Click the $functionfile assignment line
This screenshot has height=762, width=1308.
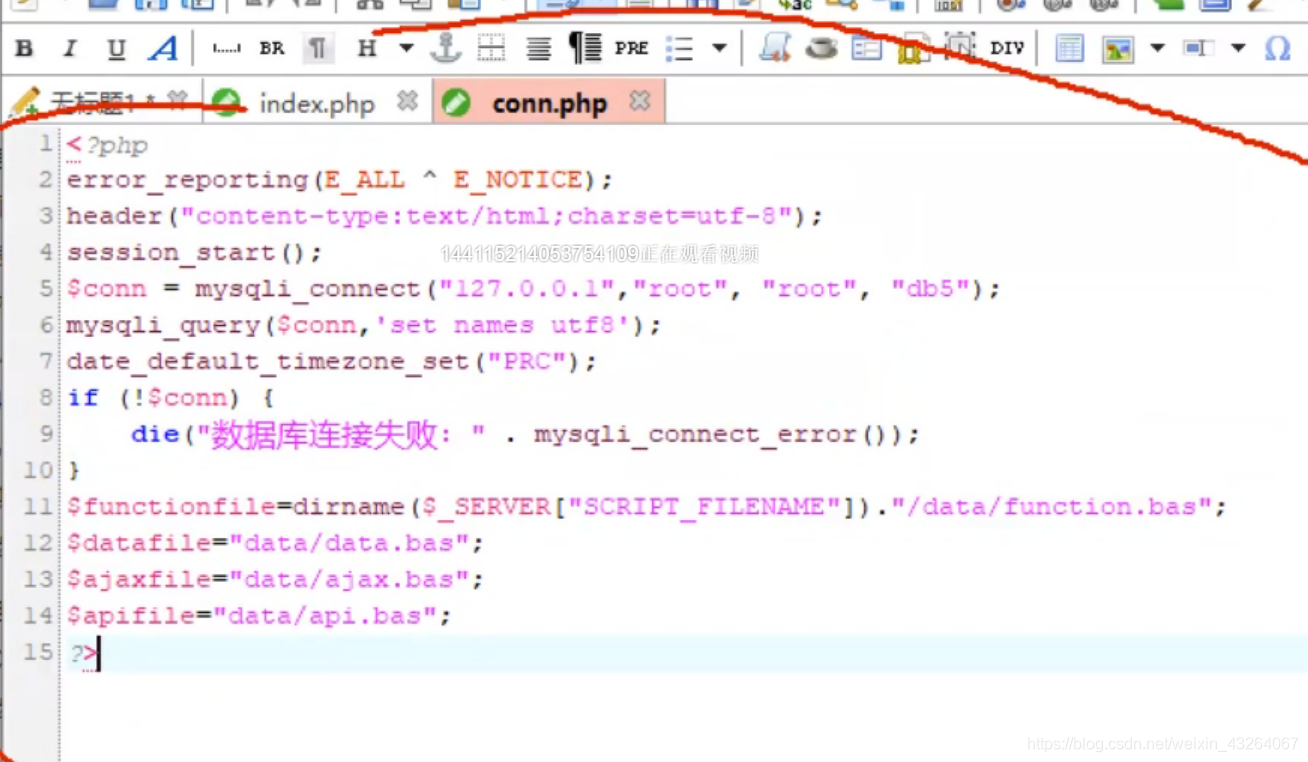tap(646, 507)
